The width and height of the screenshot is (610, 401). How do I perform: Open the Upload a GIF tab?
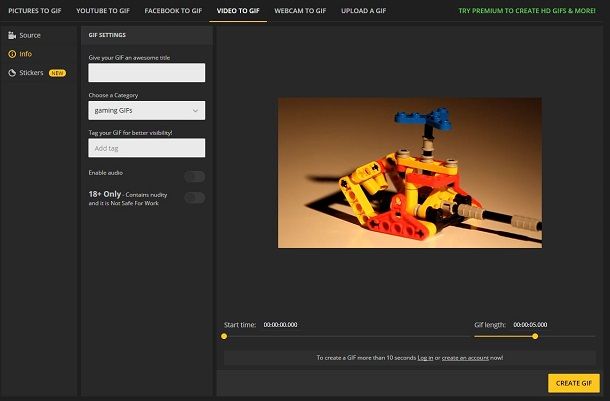pos(364,10)
